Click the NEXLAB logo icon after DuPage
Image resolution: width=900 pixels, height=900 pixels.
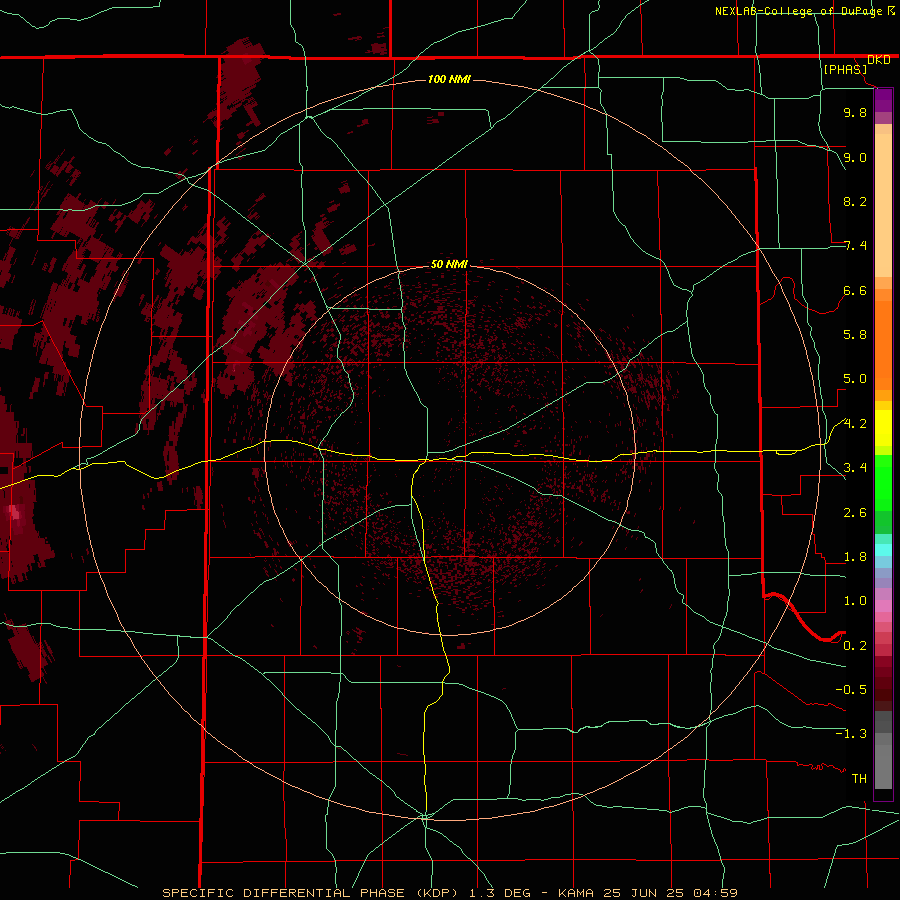point(891,10)
